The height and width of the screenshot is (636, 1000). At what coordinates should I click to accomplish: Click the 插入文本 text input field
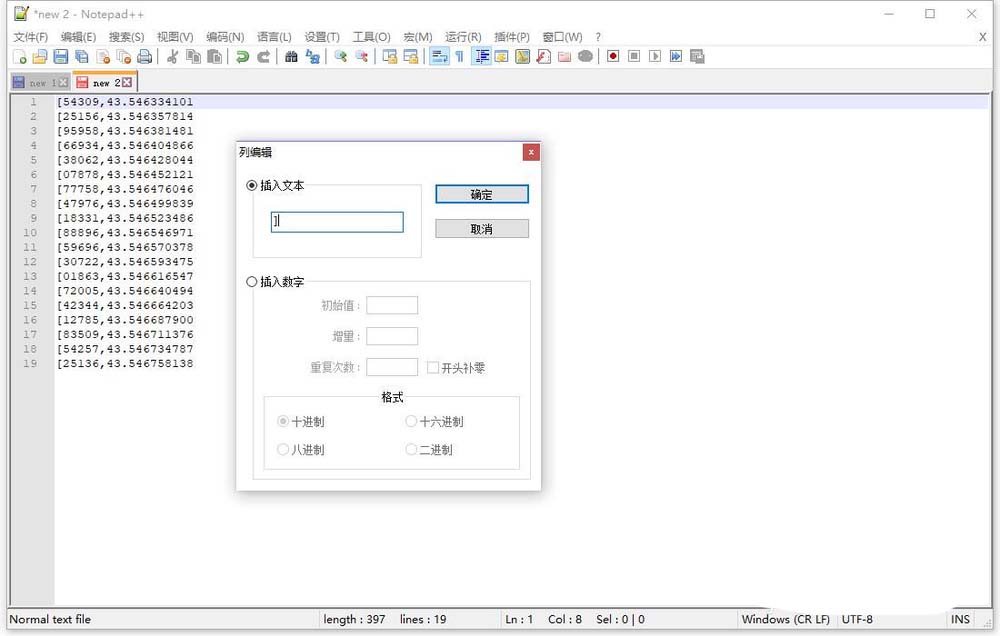336,219
